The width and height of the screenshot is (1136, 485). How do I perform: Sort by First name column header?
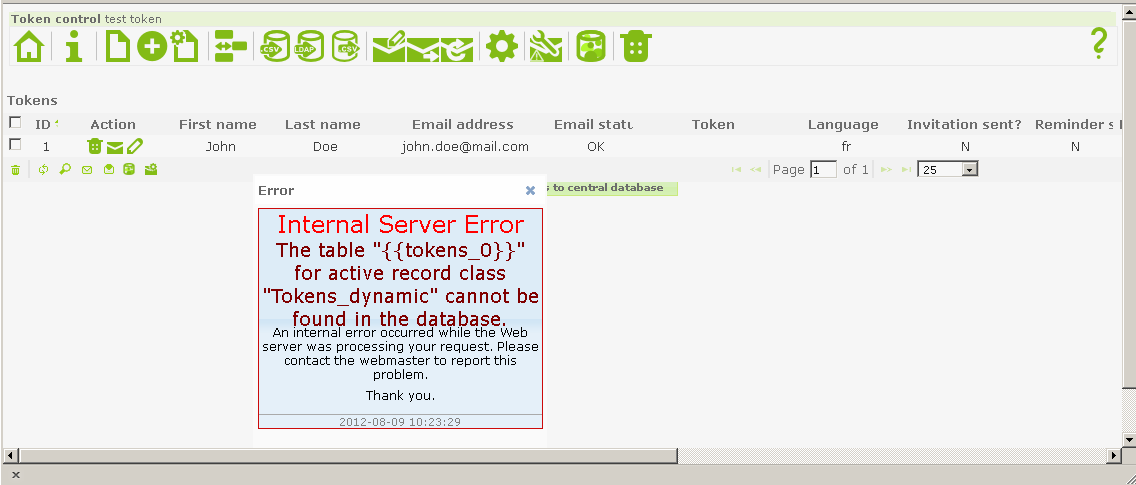pyautogui.click(x=217, y=125)
